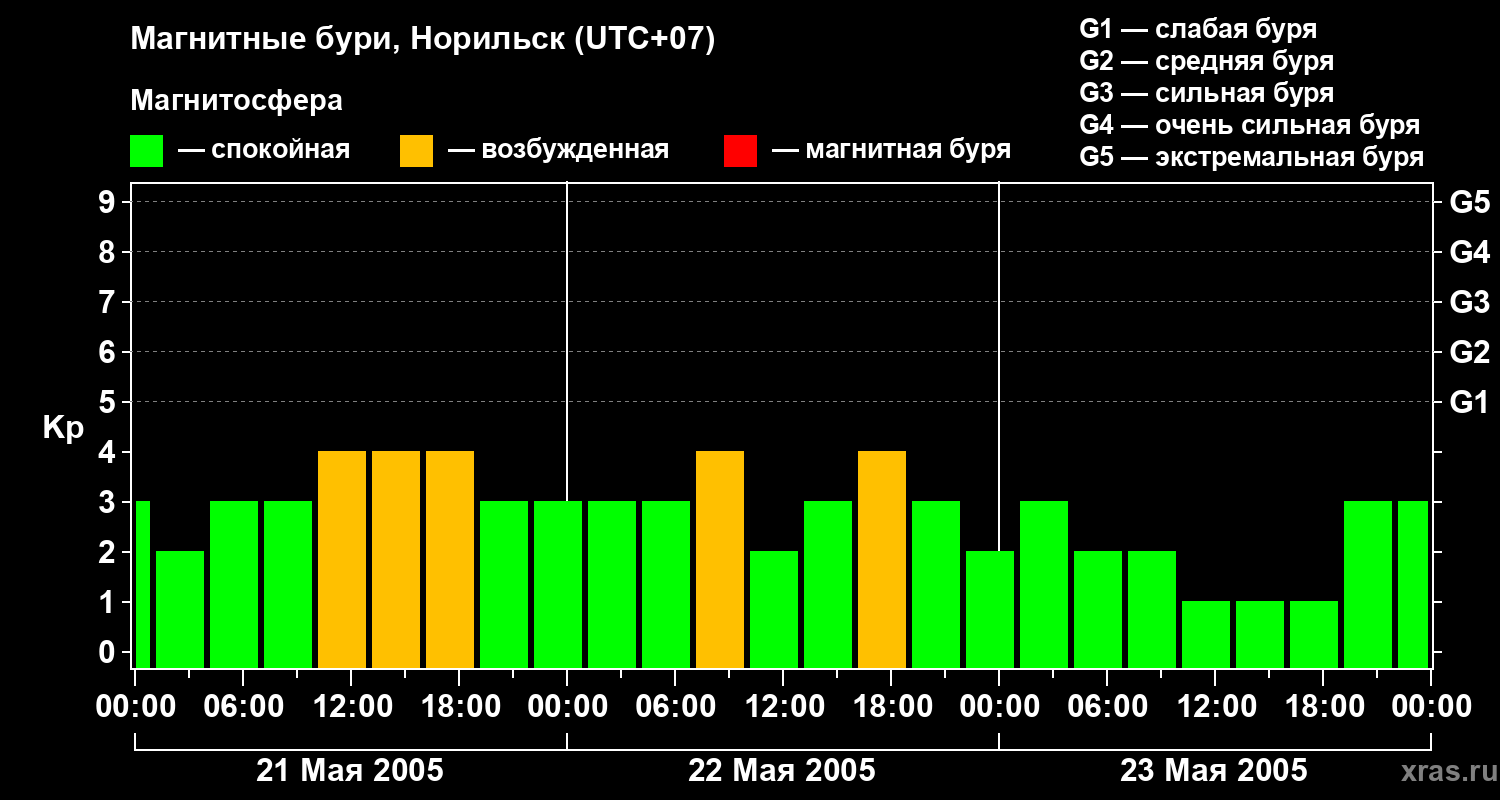This screenshot has height=800, width=1500.
Task: Click the orange bar before 18:00 on 22 May
Action: 882,559
